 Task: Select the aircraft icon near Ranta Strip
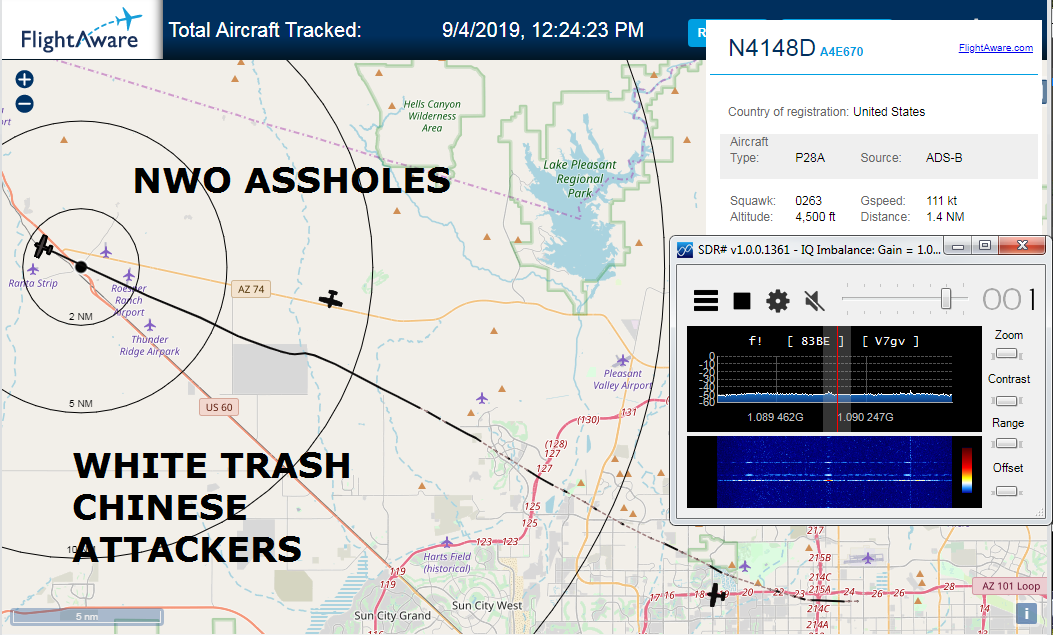(x=44, y=246)
